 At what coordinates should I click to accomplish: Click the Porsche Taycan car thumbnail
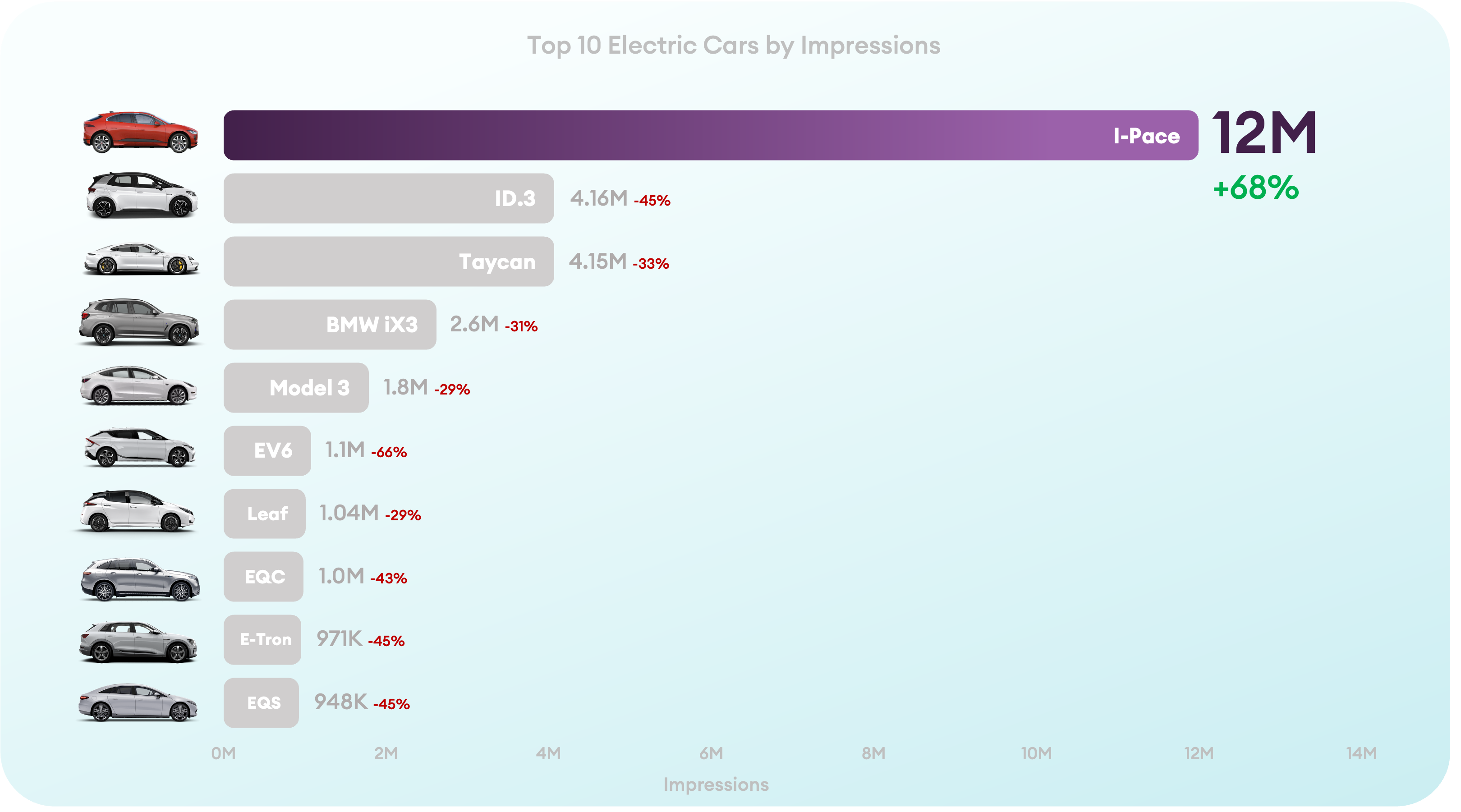(x=141, y=260)
